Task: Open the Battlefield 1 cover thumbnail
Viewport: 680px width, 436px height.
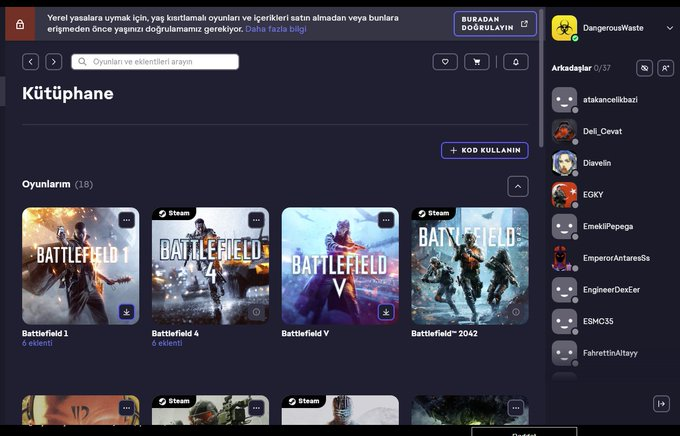Action: (x=81, y=266)
